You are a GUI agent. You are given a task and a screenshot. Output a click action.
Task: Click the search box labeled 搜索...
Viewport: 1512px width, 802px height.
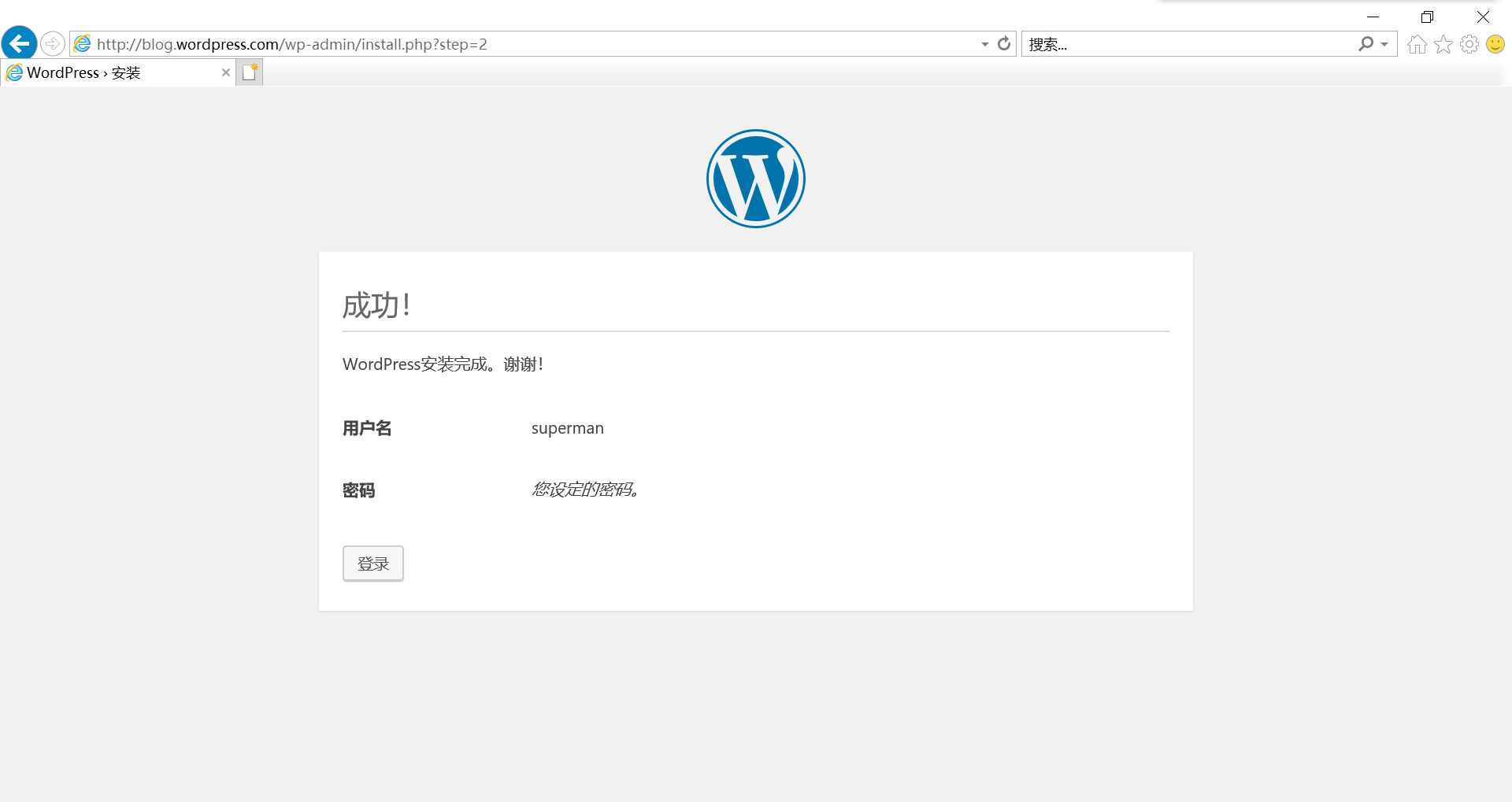point(1188,44)
